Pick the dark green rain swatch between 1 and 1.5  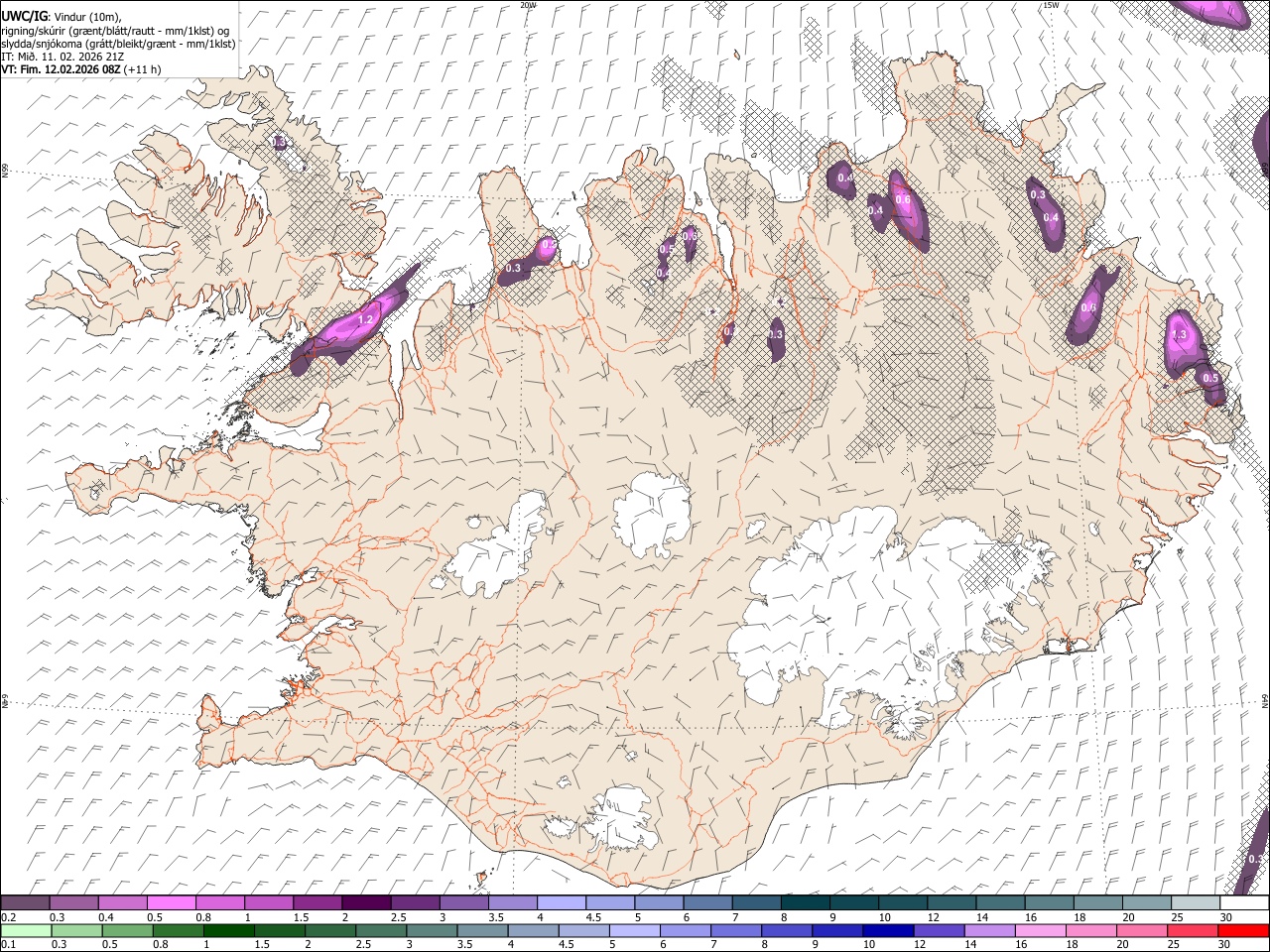pos(229,931)
